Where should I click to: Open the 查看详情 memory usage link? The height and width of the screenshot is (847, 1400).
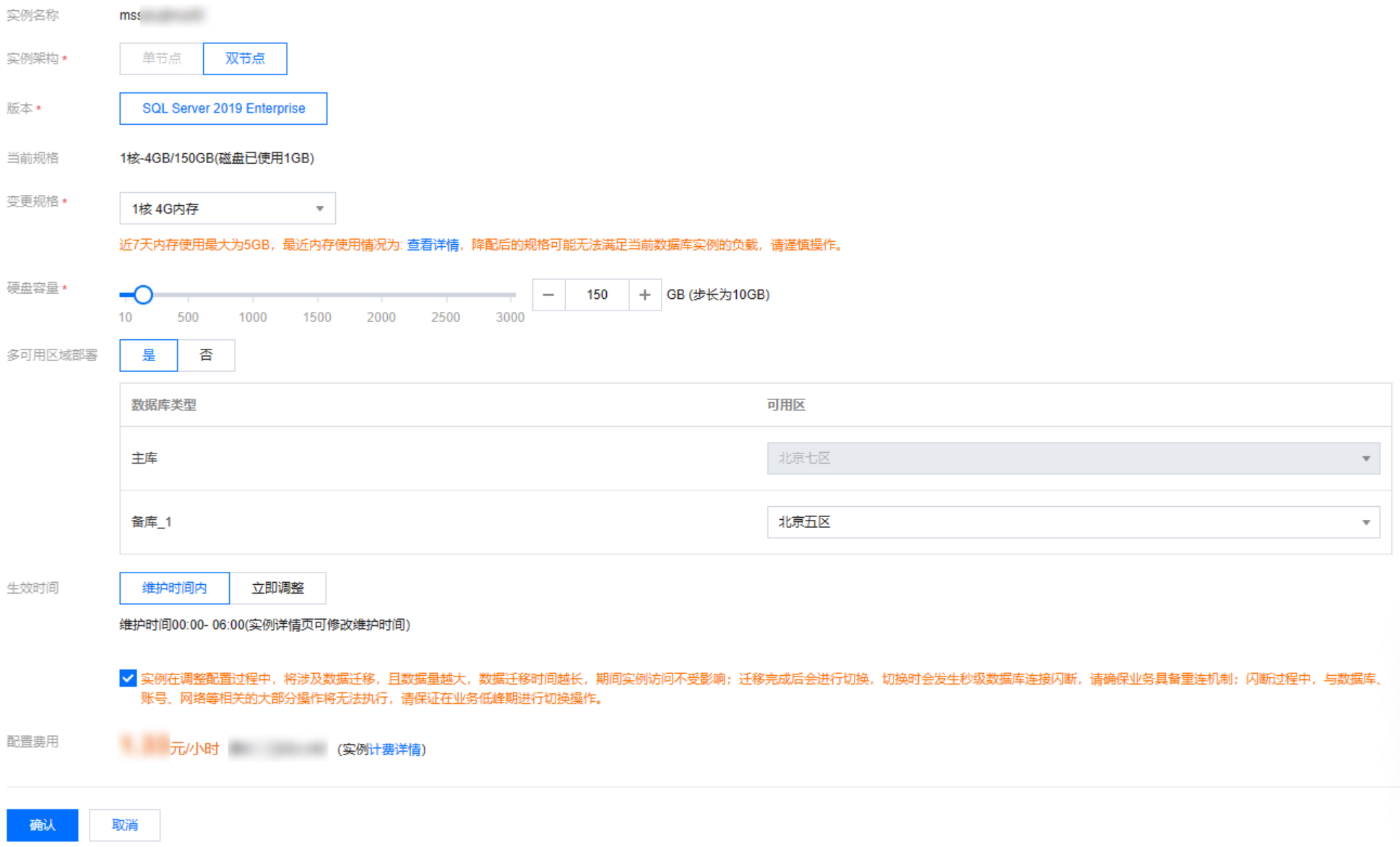pos(433,245)
